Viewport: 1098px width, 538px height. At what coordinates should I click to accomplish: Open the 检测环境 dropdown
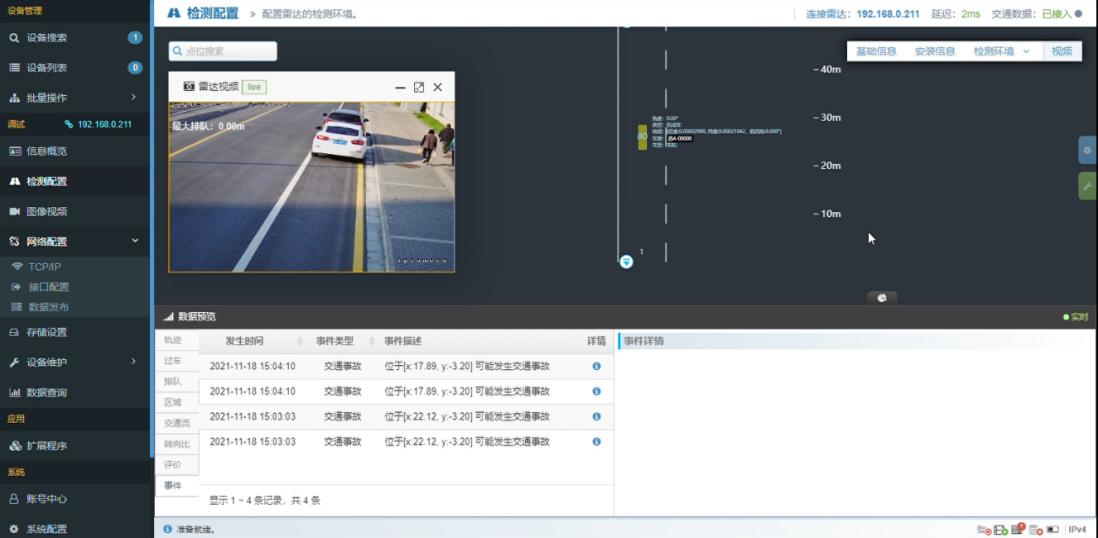1001,51
